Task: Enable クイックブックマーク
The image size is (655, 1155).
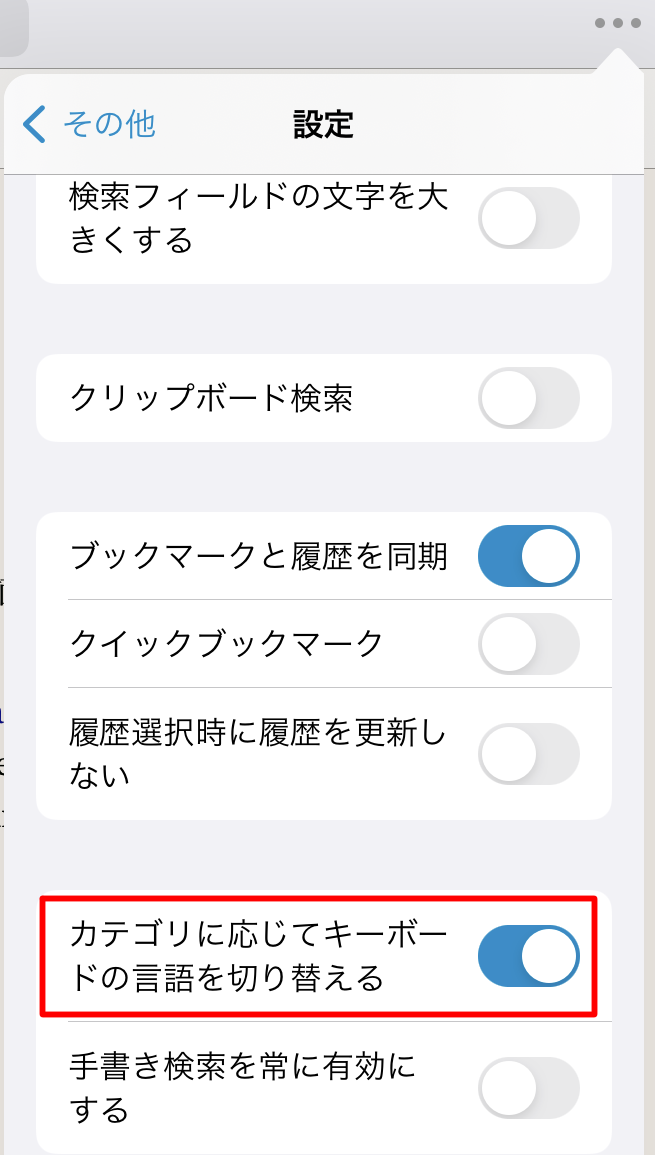Action: pos(528,644)
